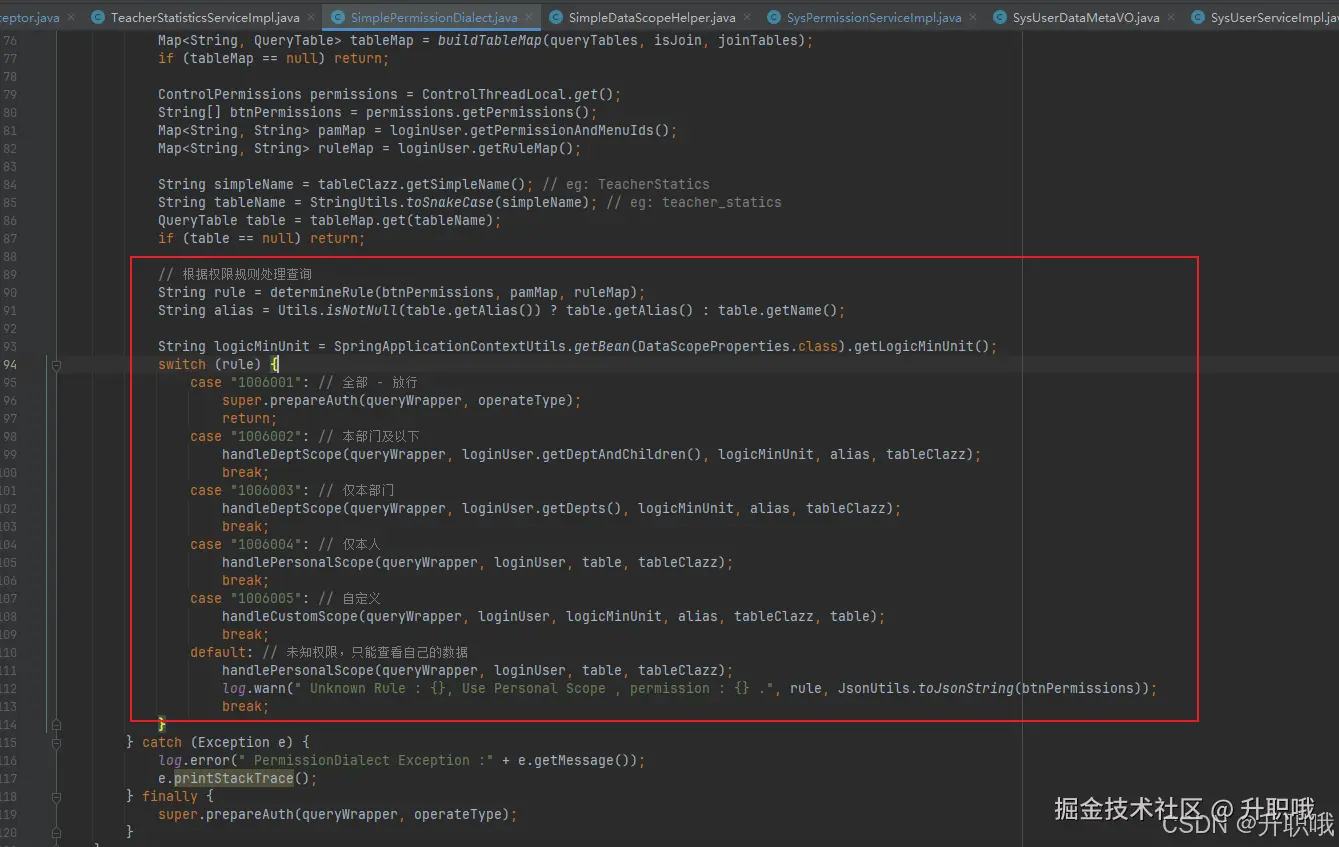
Task: Click line number 94 in the gutter
Action: (10, 365)
